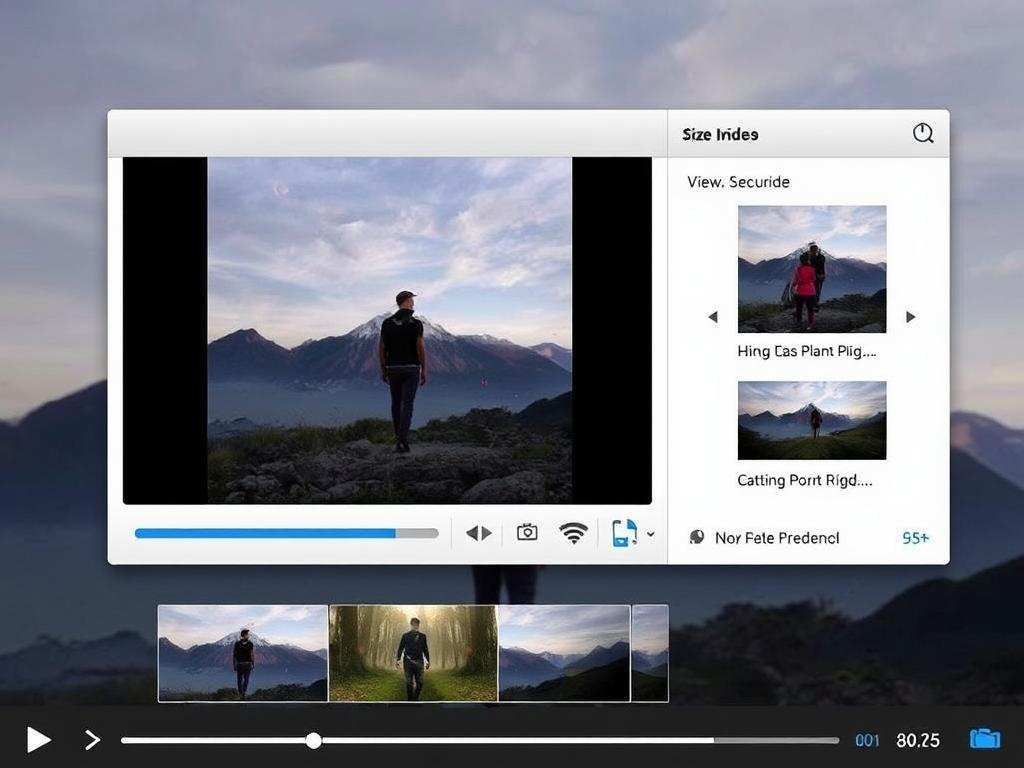
Task: Click the previous arrow left of sidebar thumbnail
Action: 713,317
